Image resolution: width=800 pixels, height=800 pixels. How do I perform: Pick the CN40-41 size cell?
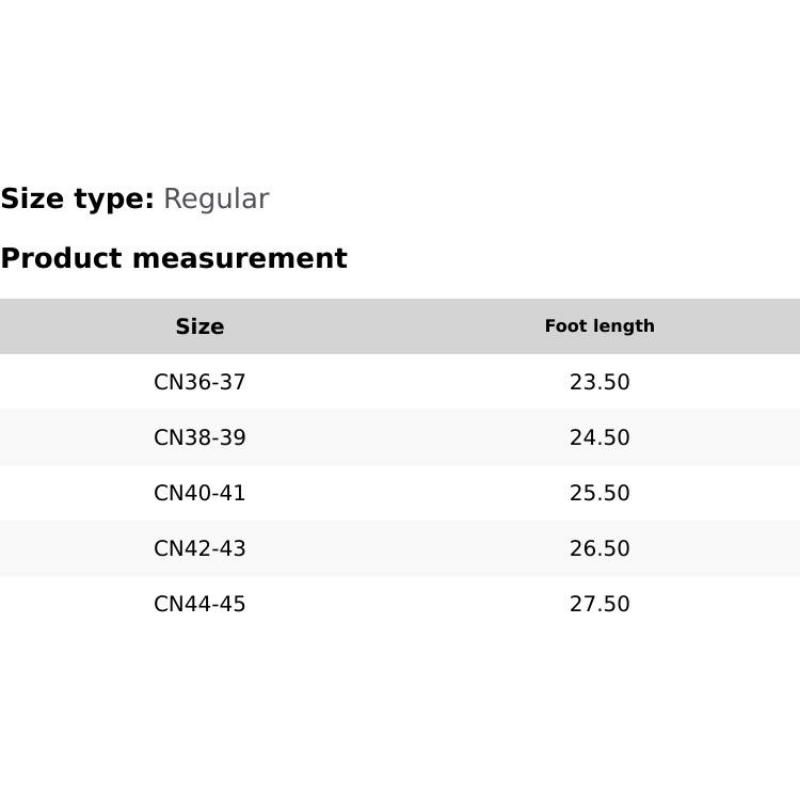tap(200, 493)
